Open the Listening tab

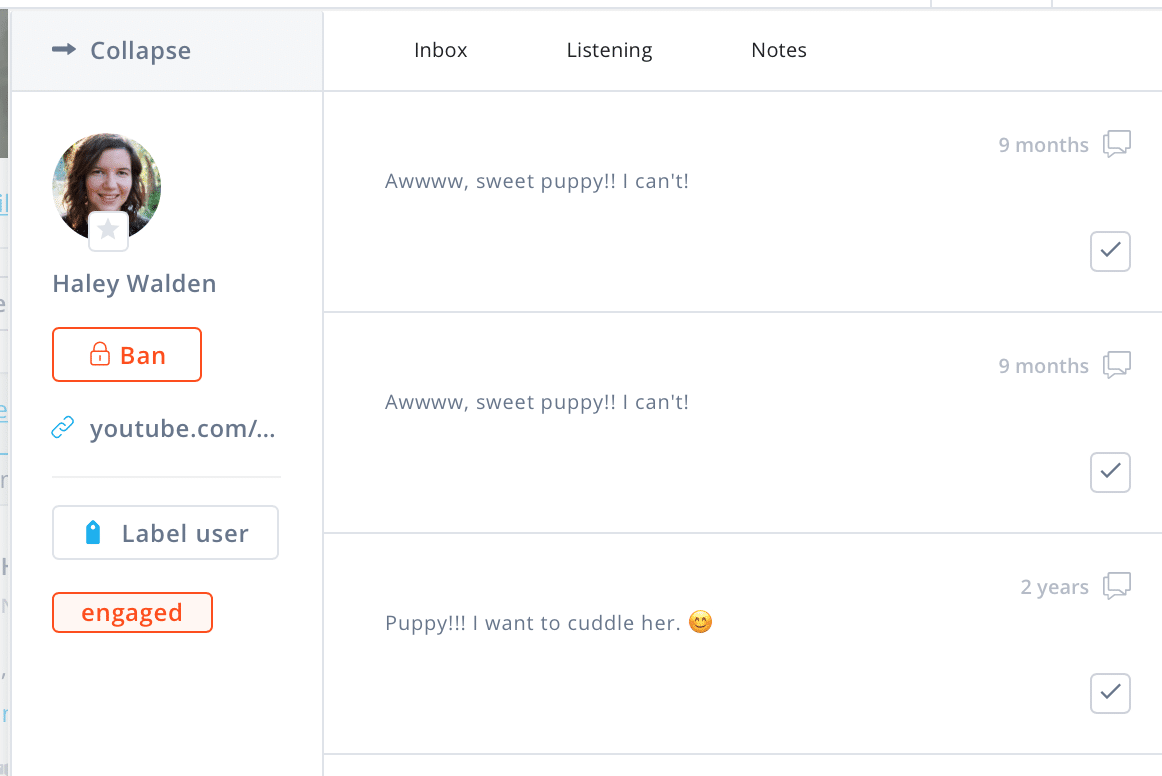pos(609,50)
